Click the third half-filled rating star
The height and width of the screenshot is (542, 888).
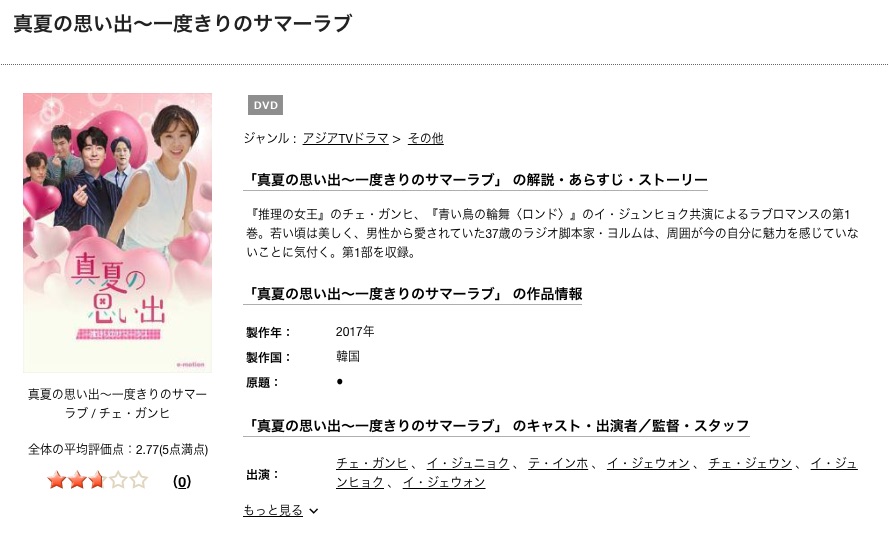[97, 480]
